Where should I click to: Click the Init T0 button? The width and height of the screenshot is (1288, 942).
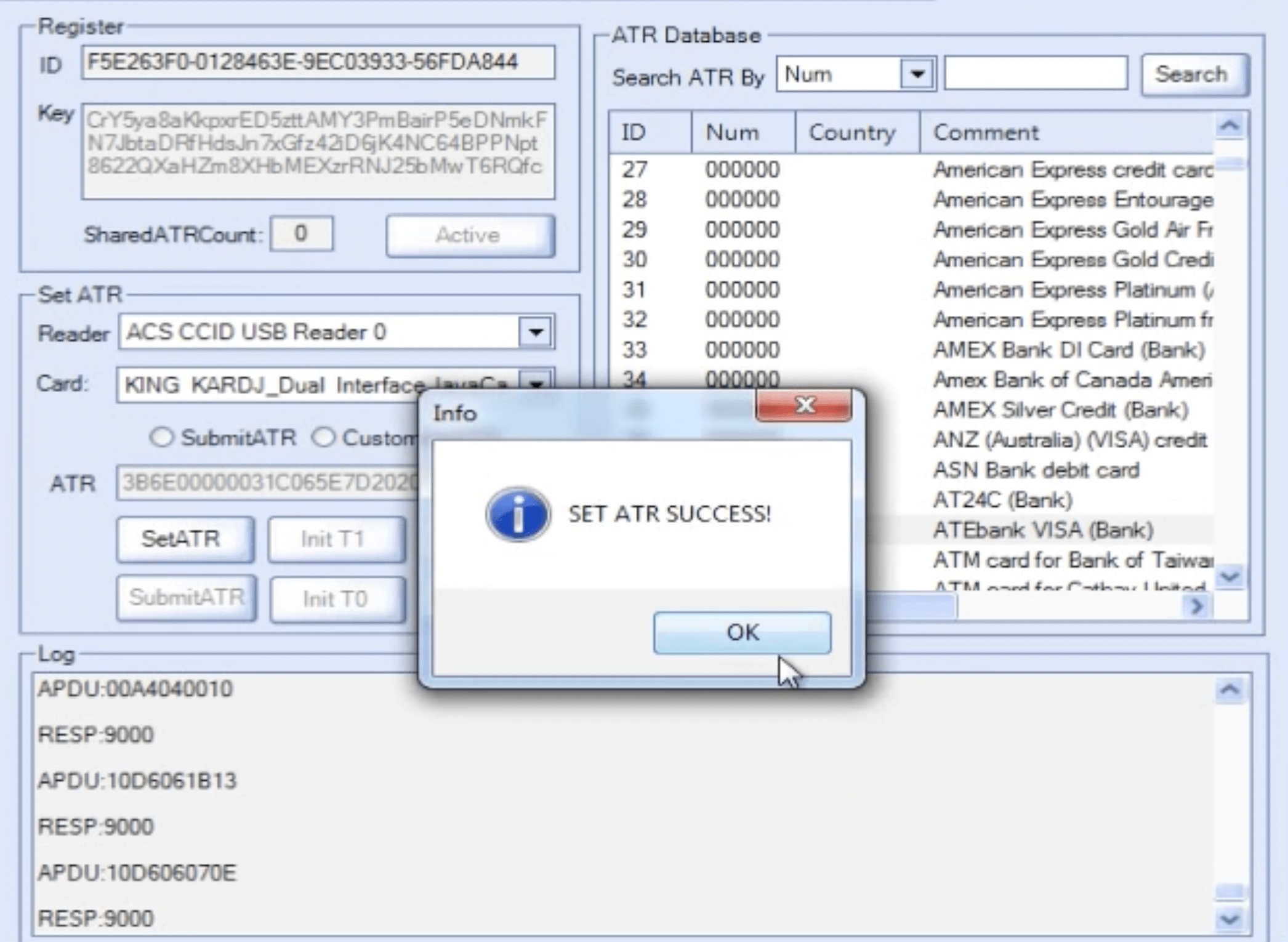[x=335, y=597]
